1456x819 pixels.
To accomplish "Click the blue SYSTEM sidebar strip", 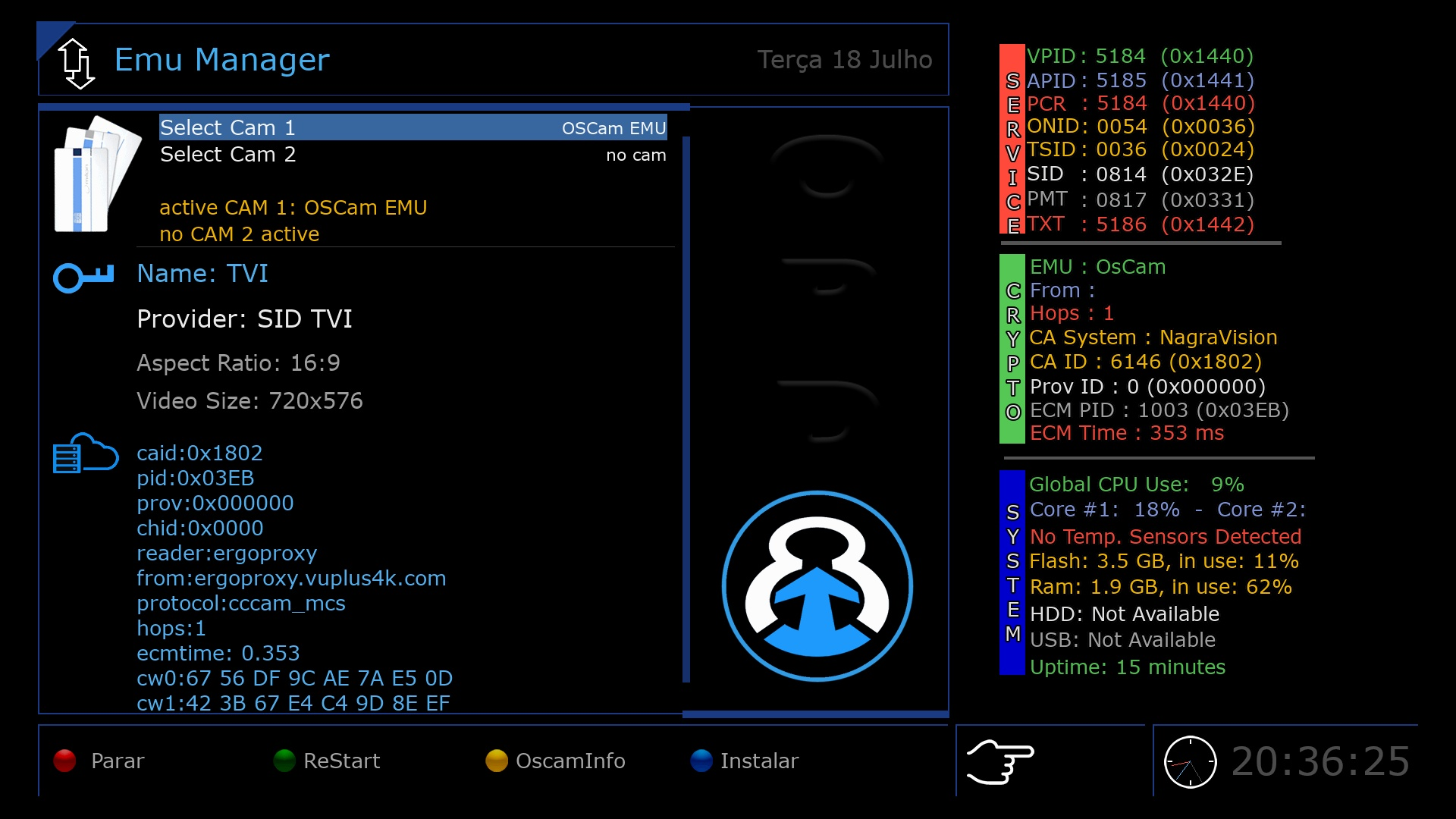I will tap(1012, 573).
